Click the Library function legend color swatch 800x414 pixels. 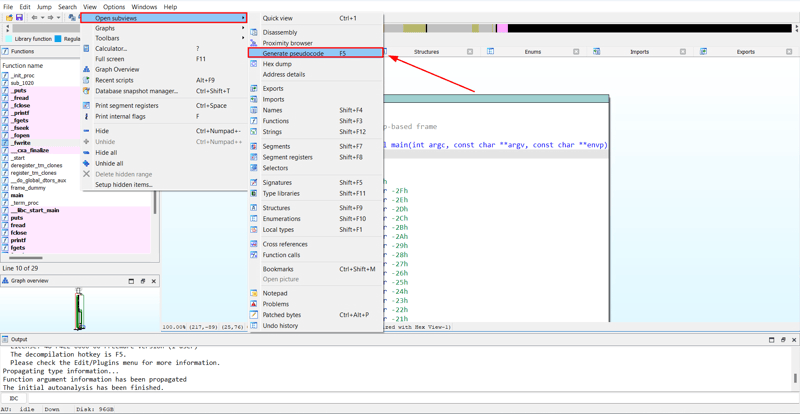(9, 39)
